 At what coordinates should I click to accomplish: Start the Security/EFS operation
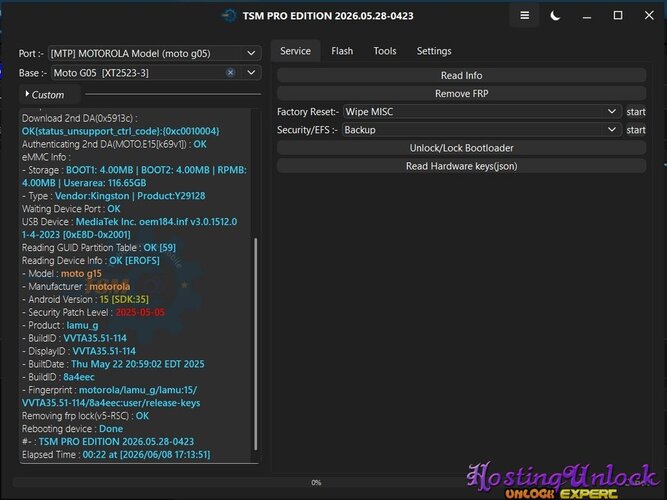pyautogui.click(x=636, y=130)
